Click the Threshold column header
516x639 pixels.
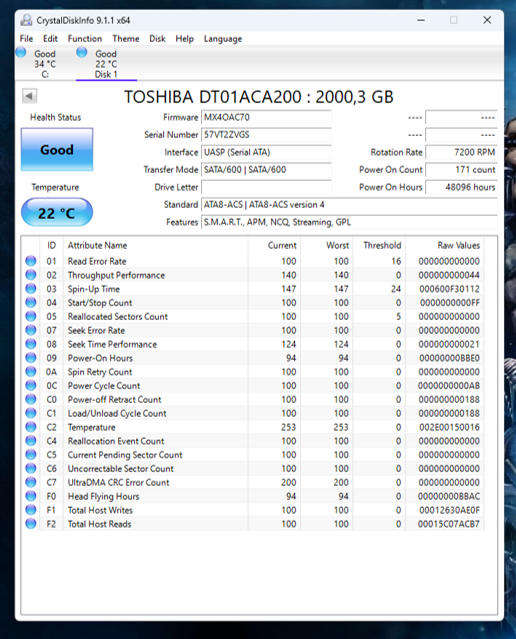(382, 245)
